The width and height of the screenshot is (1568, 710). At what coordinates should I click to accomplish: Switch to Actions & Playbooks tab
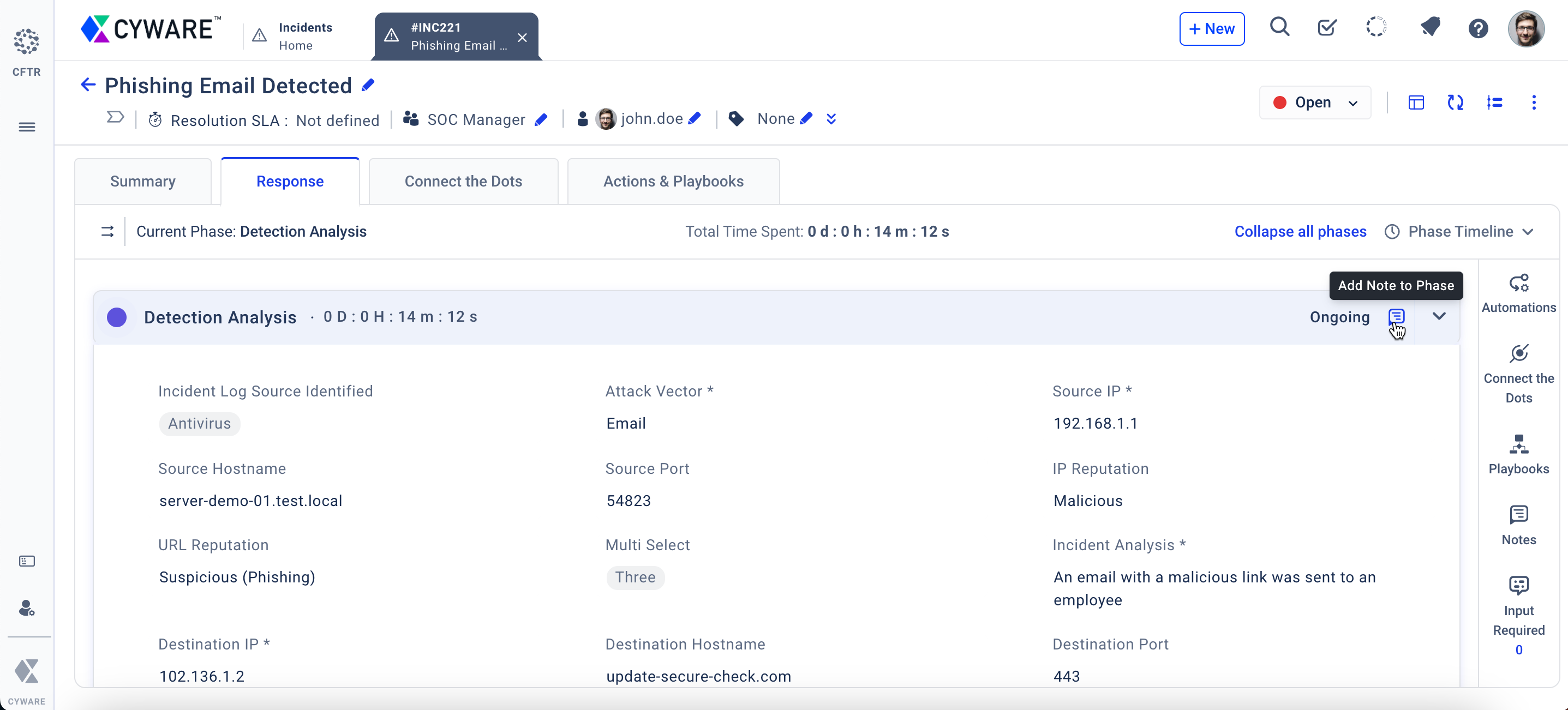[673, 181]
